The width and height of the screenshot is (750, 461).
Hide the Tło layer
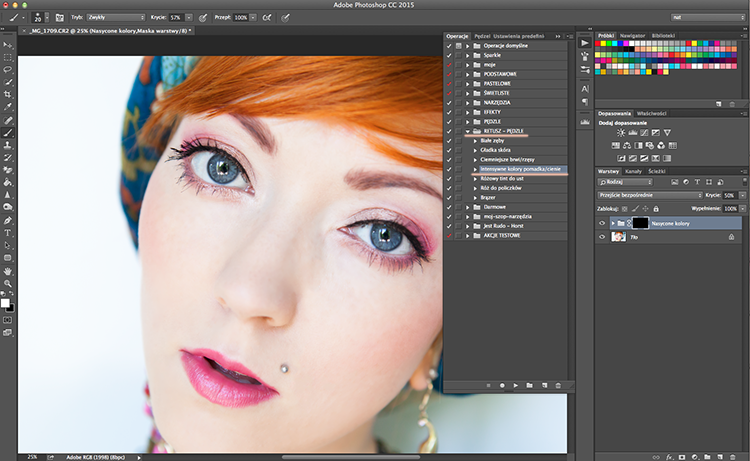tap(602, 237)
